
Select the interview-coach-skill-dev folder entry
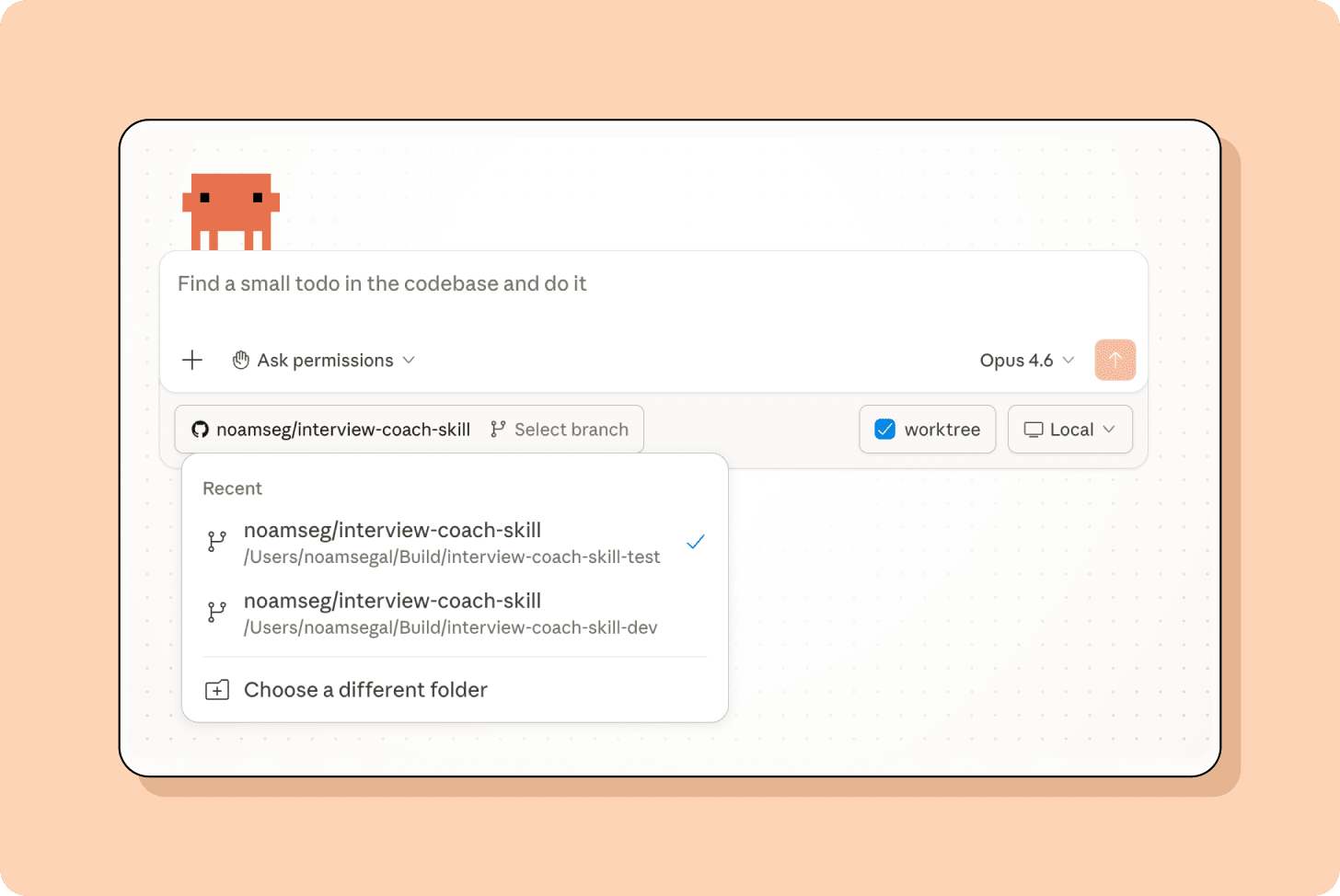click(455, 613)
